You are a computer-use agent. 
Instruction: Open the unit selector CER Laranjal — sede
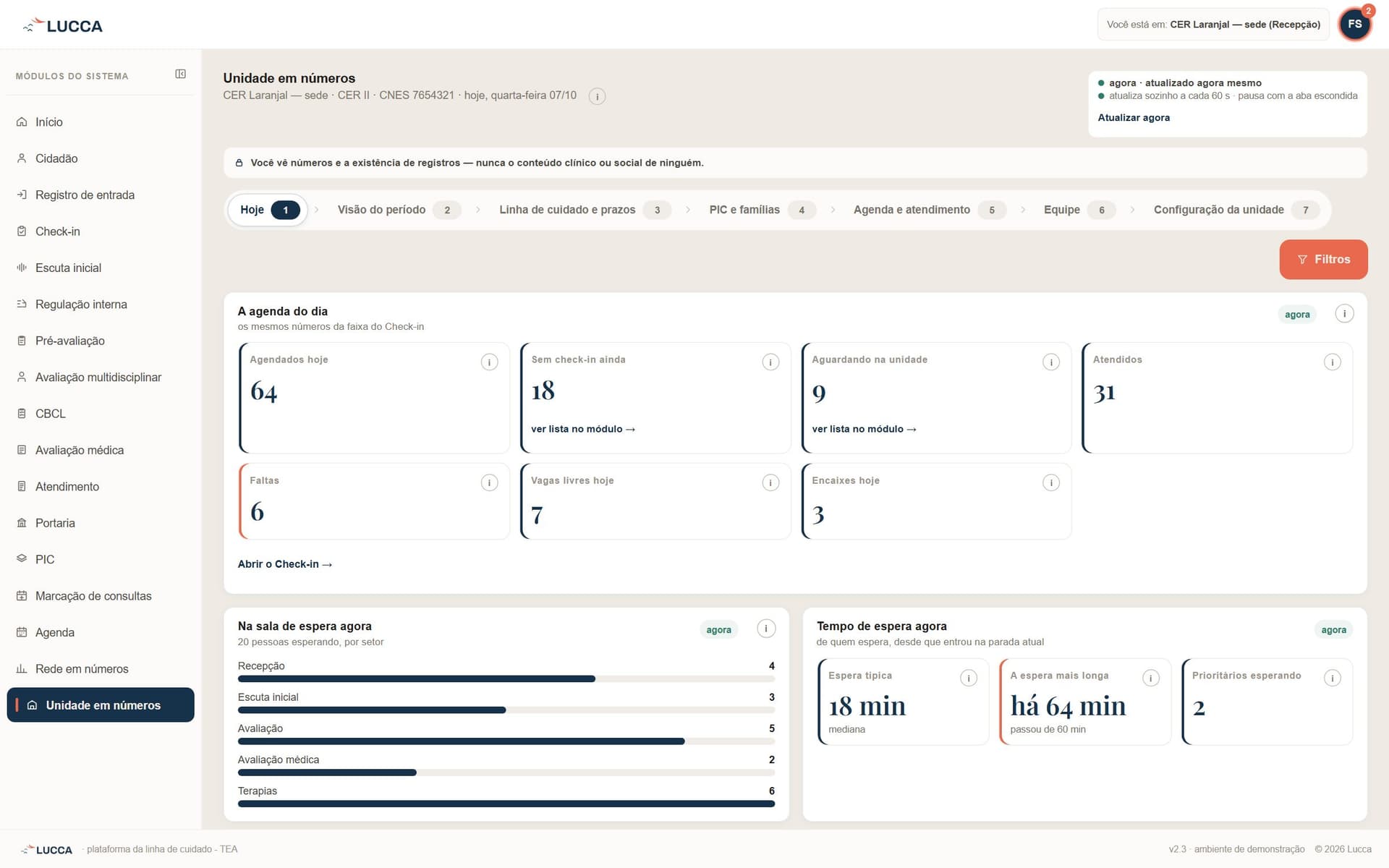[1213, 25]
